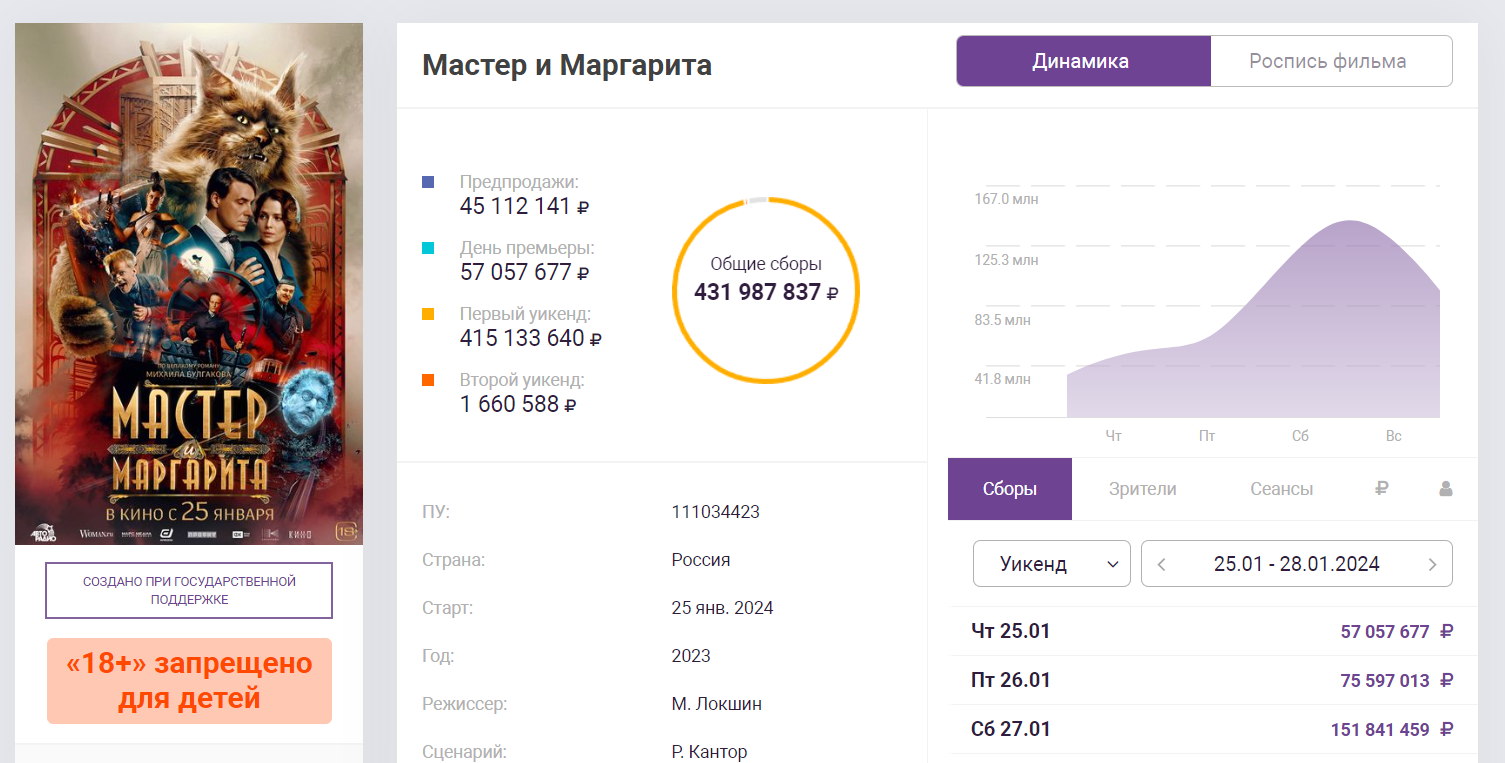The width and height of the screenshot is (1505, 763).
Task: Click the Чт 25.01 row
Action: 1213,631
